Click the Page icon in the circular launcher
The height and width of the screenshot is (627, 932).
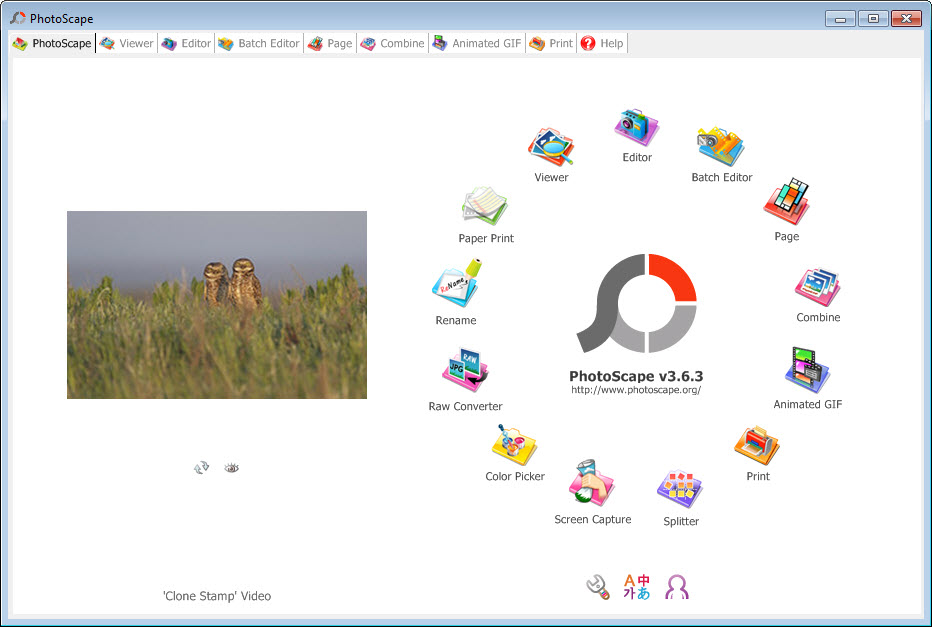786,201
